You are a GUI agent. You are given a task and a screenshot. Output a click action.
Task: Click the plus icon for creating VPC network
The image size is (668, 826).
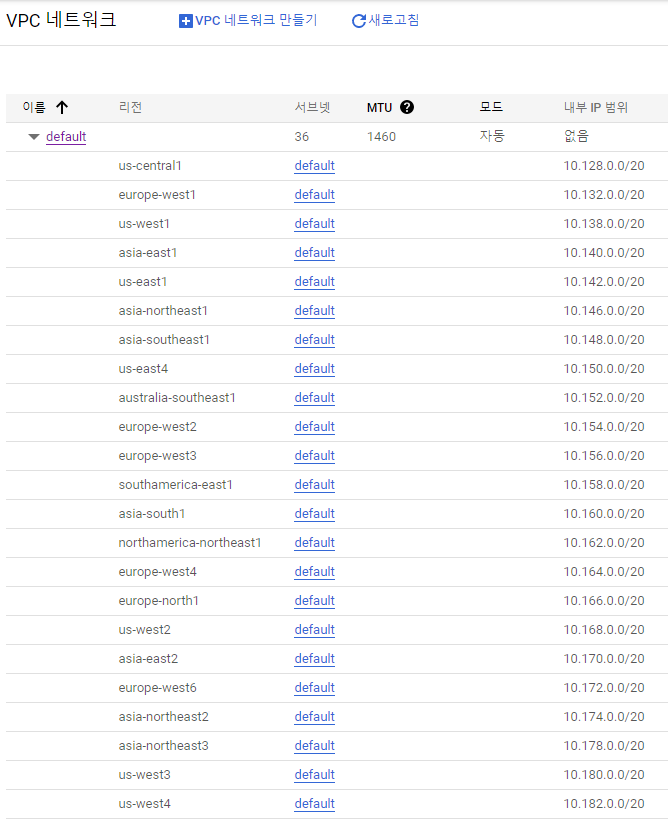click(x=185, y=21)
